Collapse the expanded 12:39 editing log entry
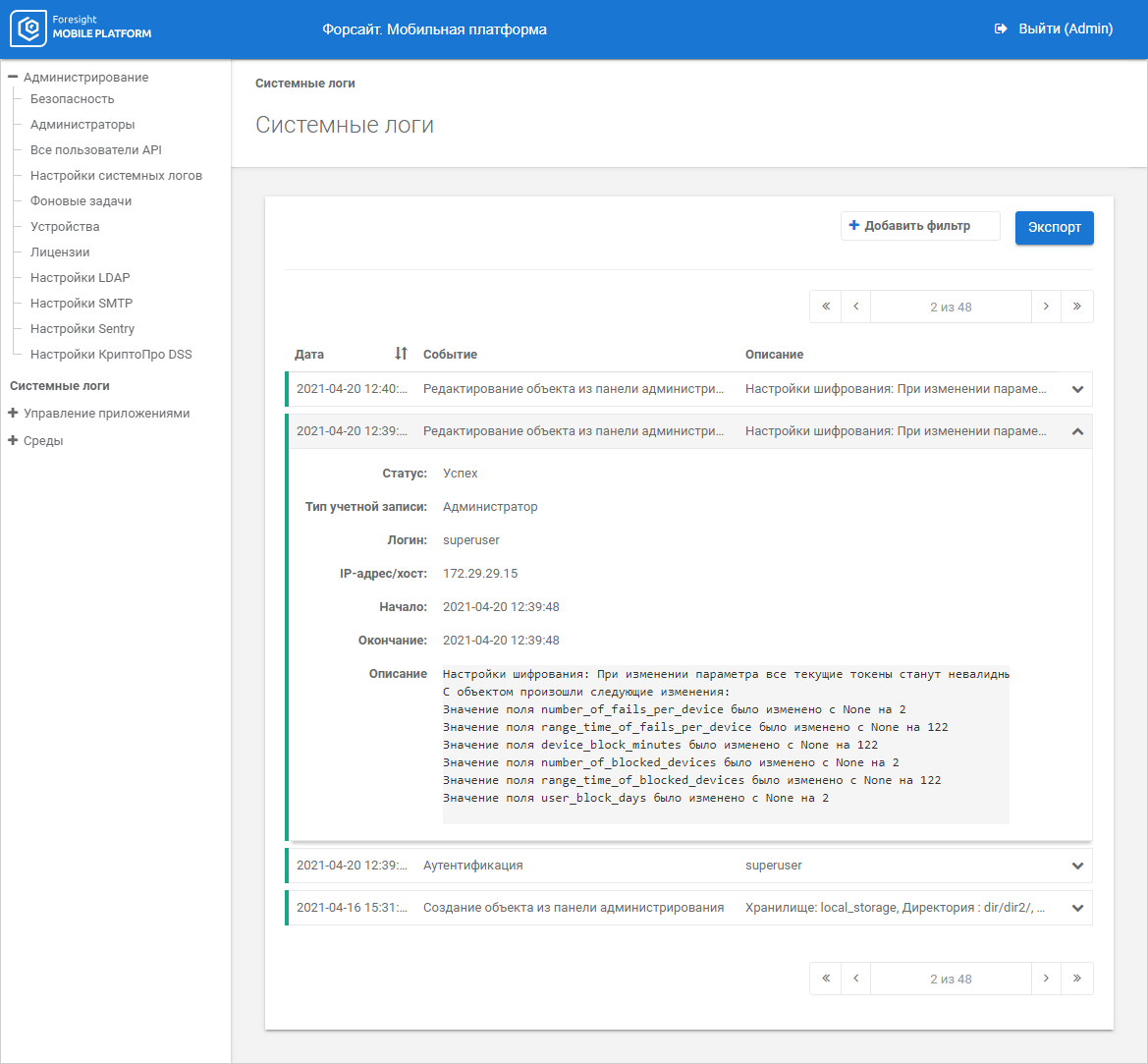Screen dimensions: 1148x1064 (1077, 431)
